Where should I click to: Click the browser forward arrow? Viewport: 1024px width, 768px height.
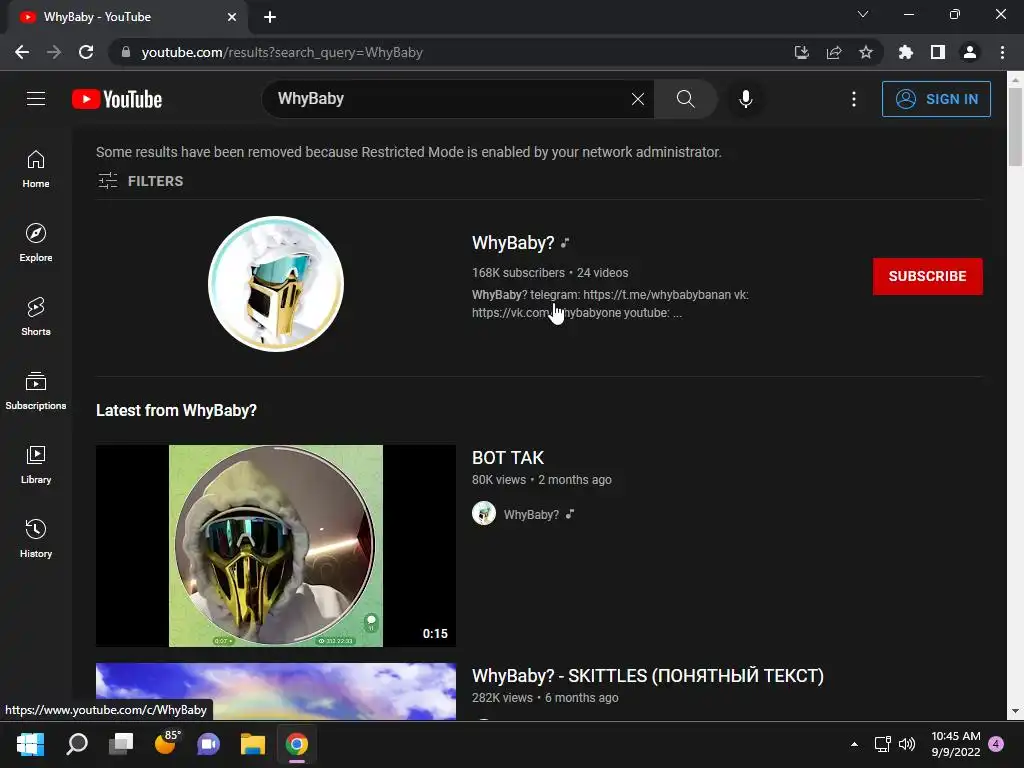pos(54,52)
